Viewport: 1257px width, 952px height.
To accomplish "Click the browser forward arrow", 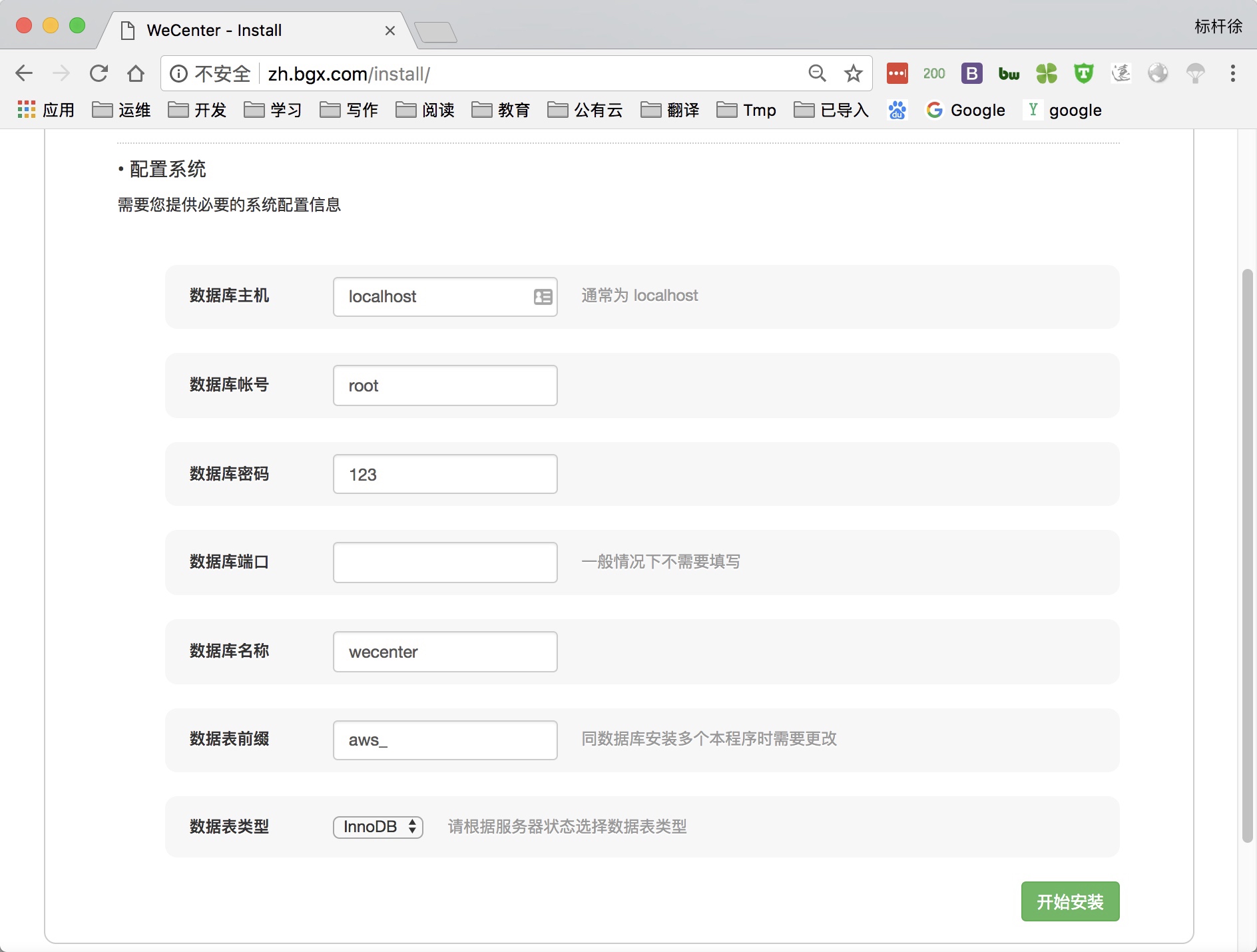I will 61,73.
